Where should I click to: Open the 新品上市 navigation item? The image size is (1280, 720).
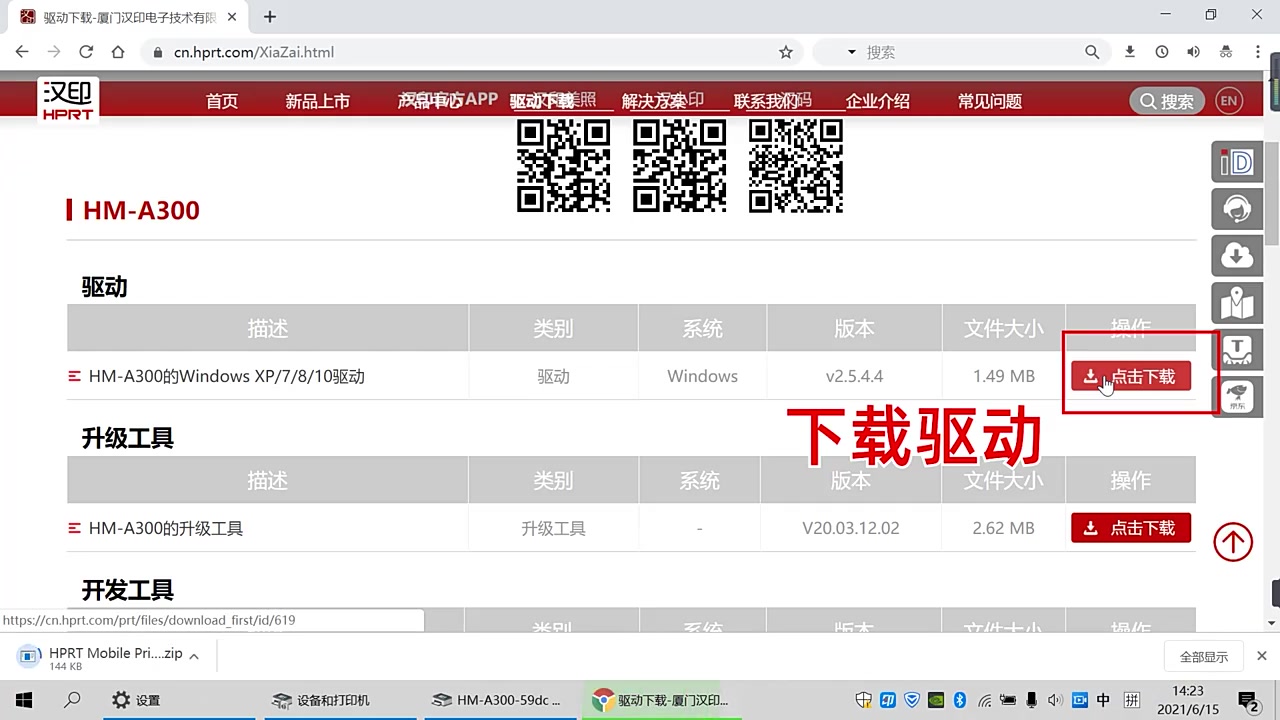tap(317, 101)
